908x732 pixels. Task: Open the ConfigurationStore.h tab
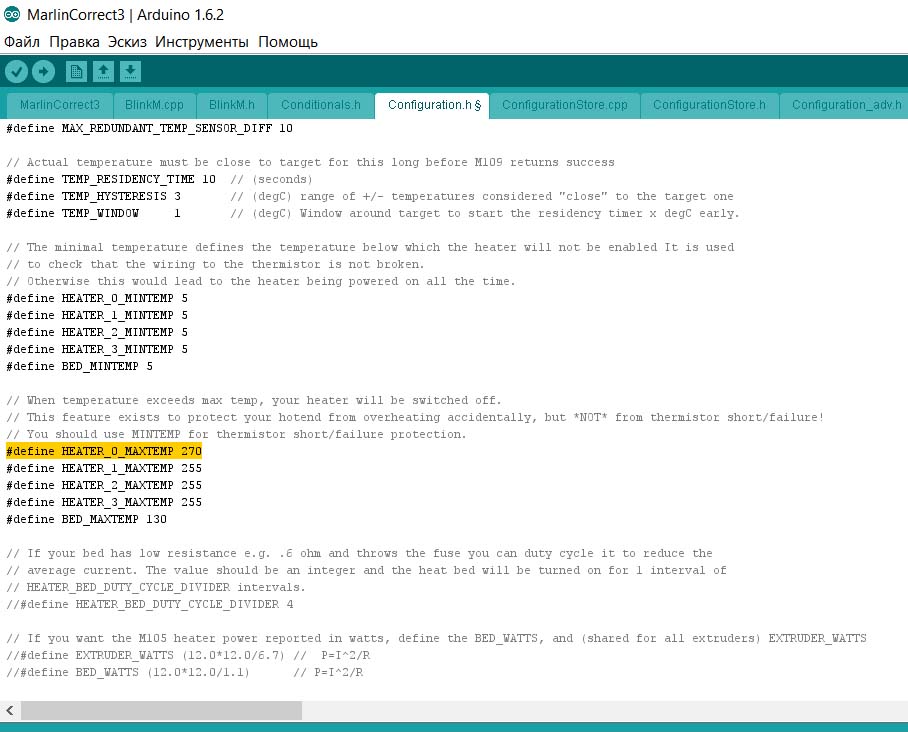(x=709, y=105)
